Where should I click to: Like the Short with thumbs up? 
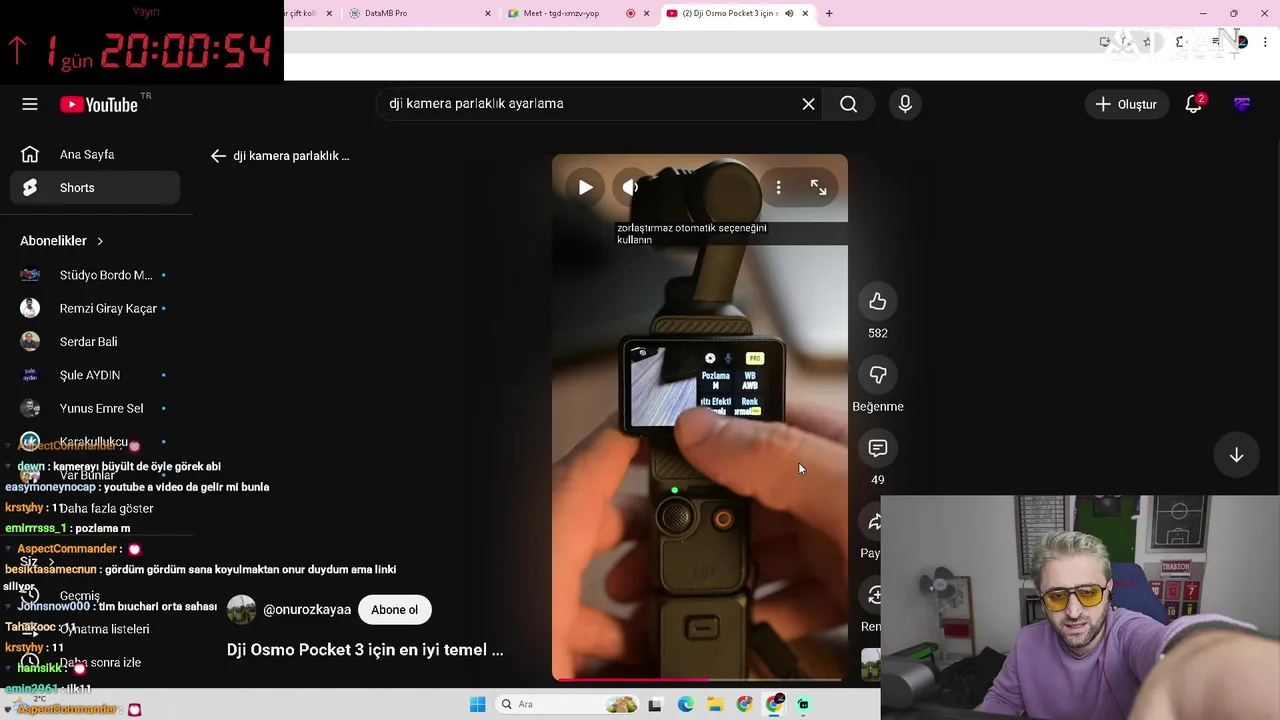point(878,301)
